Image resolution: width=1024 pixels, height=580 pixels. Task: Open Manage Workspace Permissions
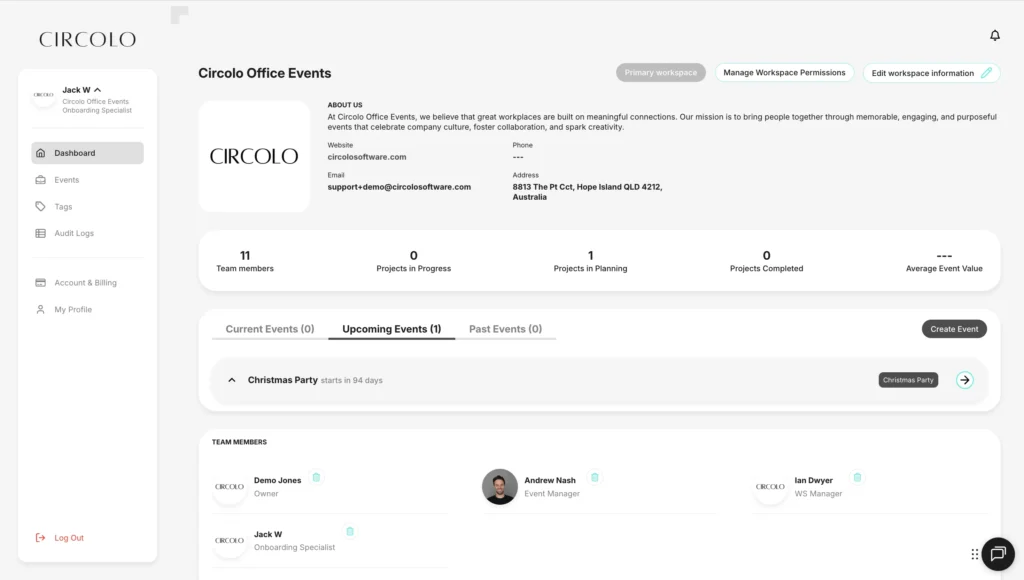pyautogui.click(x=784, y=73)
